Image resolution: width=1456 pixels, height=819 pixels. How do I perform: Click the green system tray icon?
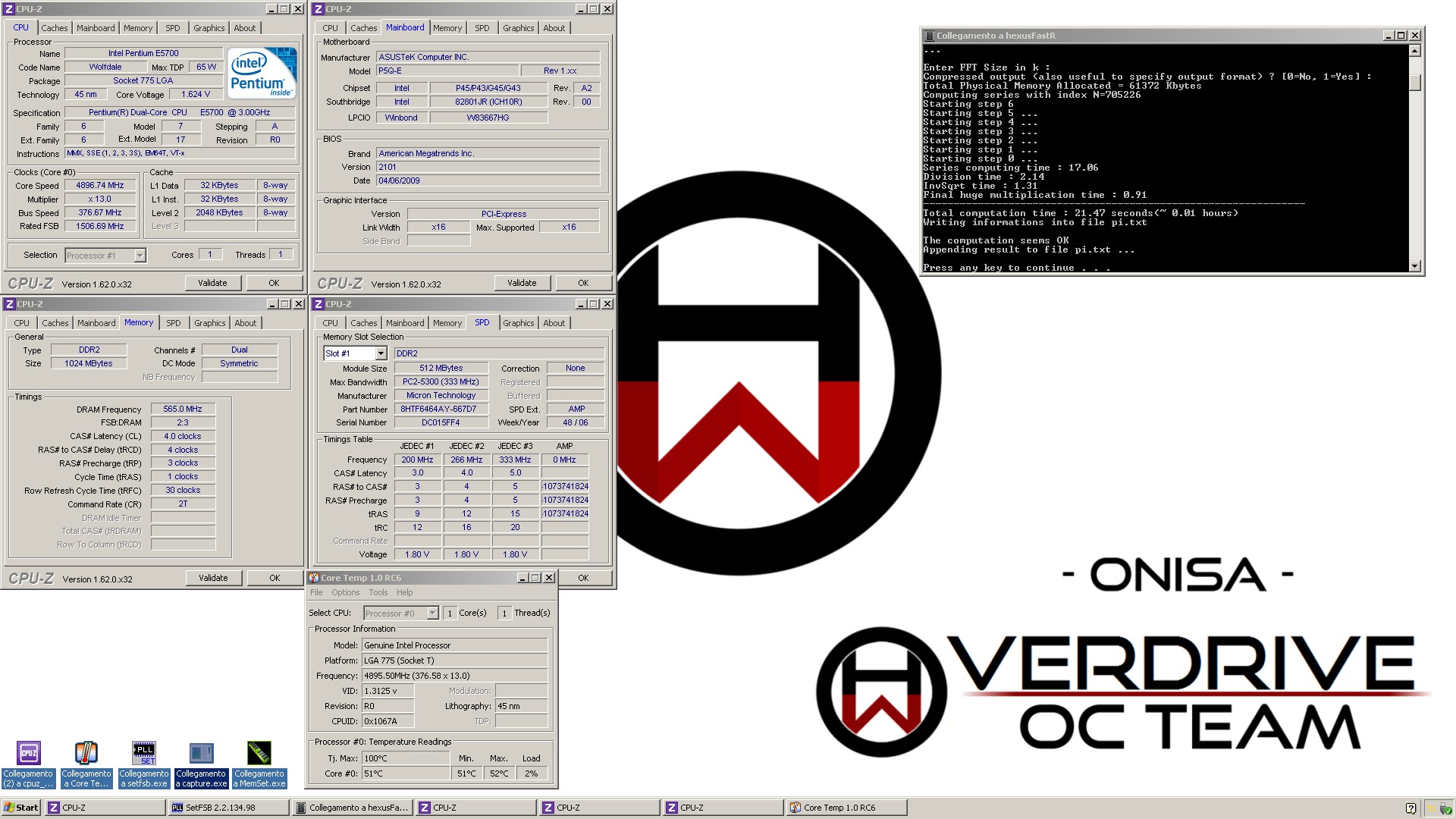1445,808
